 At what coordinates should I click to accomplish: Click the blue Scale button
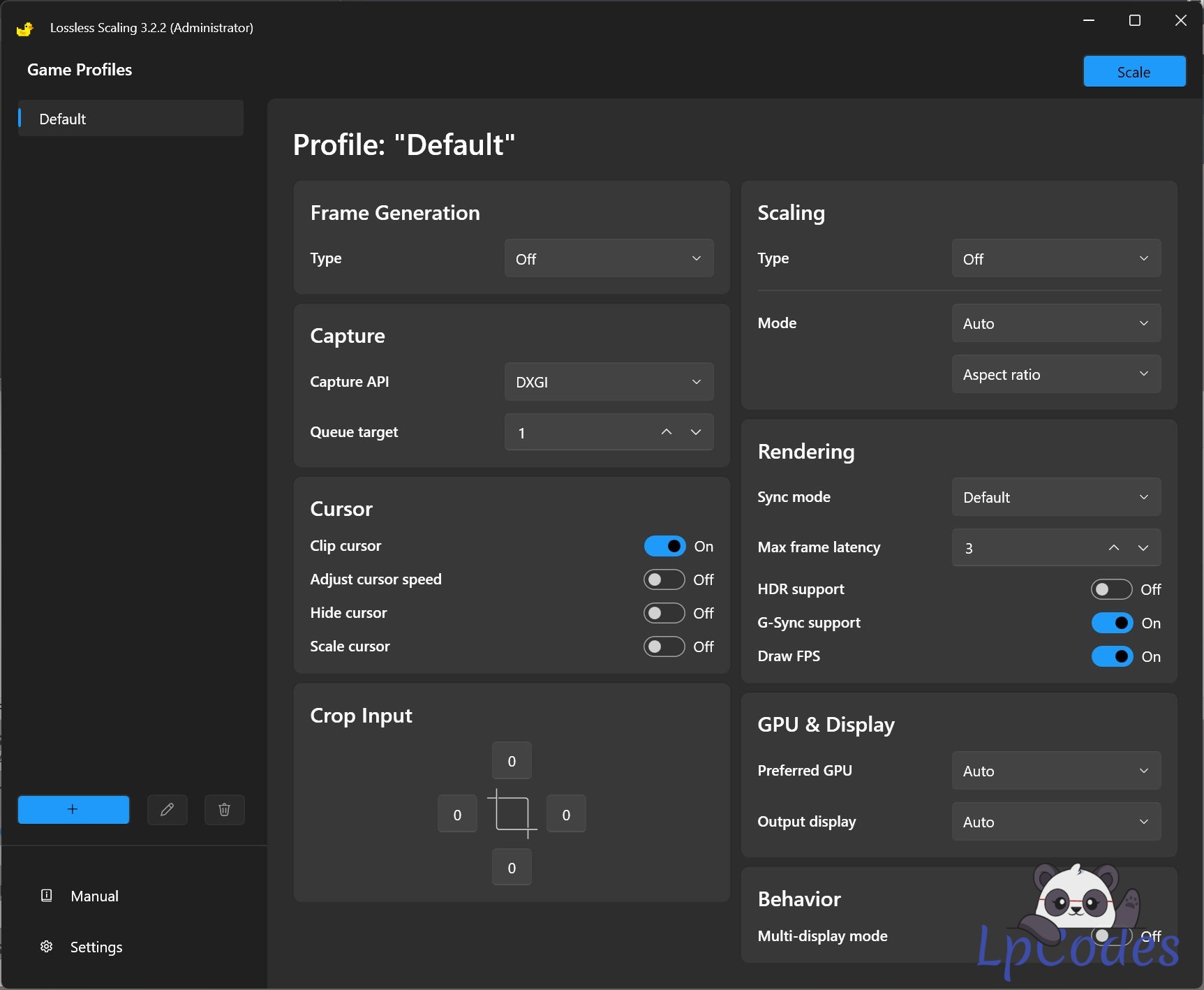[1134, 72]
